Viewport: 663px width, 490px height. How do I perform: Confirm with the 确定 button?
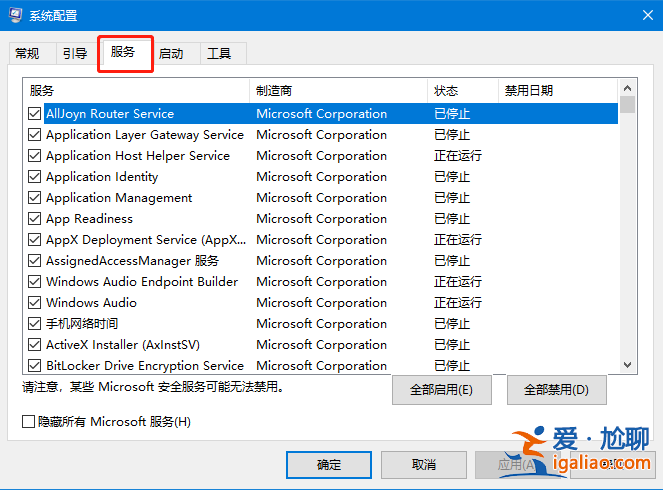pos(329,465)
